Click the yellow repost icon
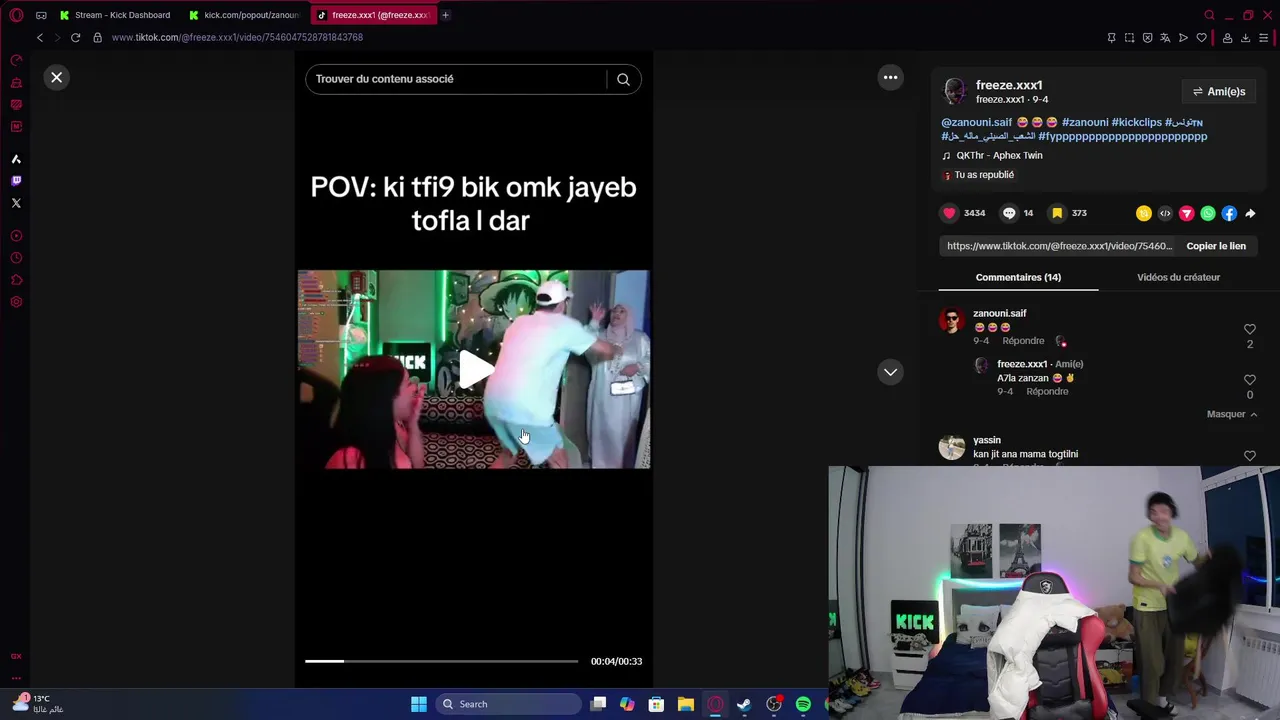 tap(1144, 213)
